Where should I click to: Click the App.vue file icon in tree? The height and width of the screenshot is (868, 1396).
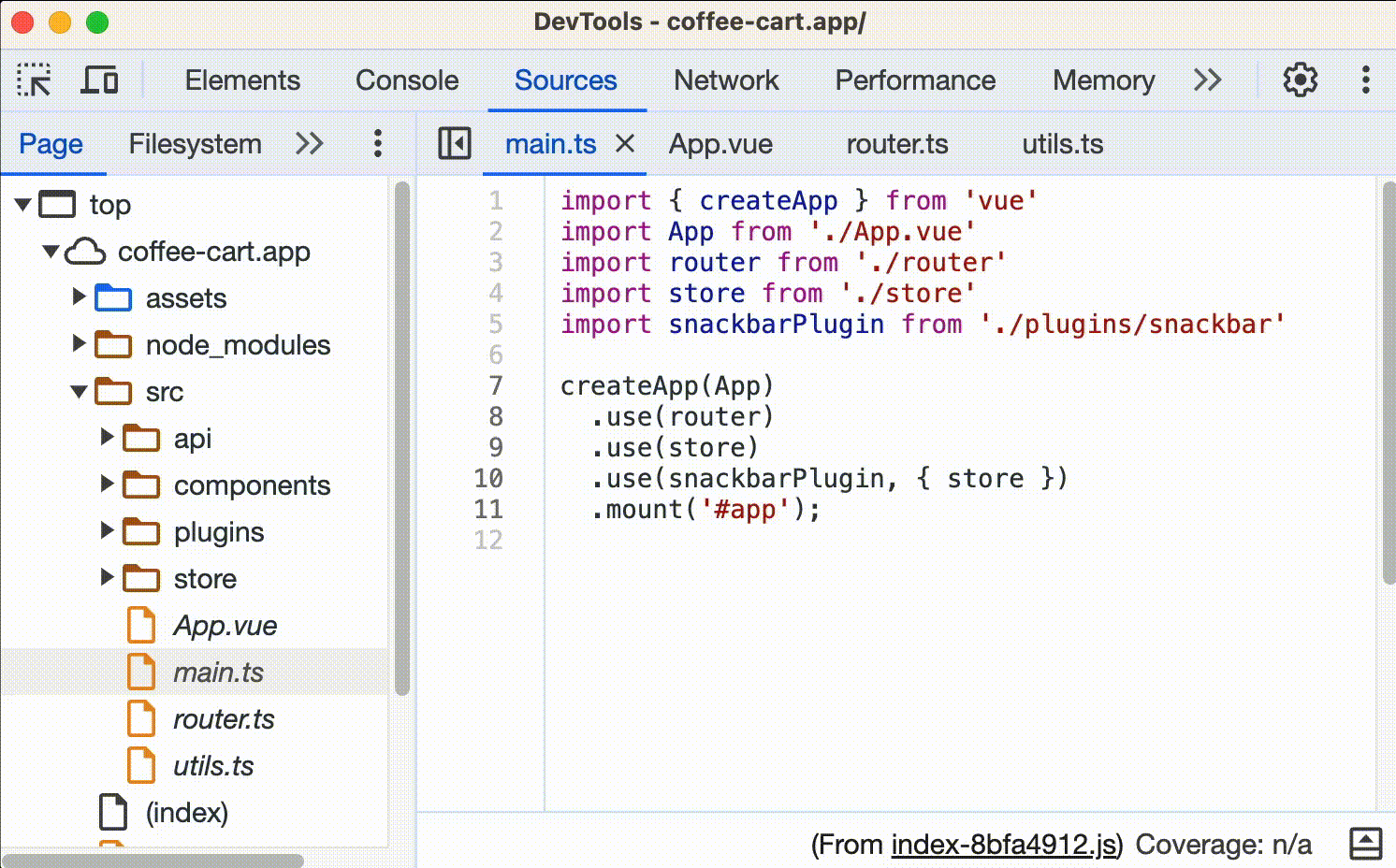[x=141, y=625]
